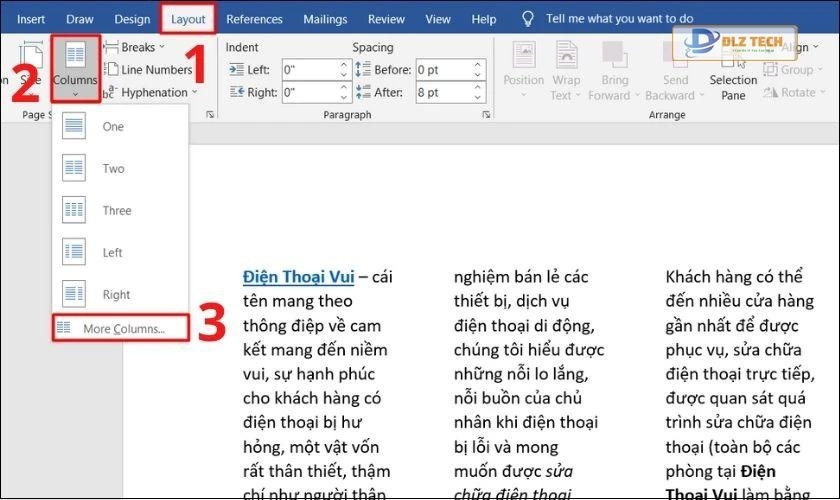Open the Insert tab
Screen dimensions: 840x500
[31, 19]
